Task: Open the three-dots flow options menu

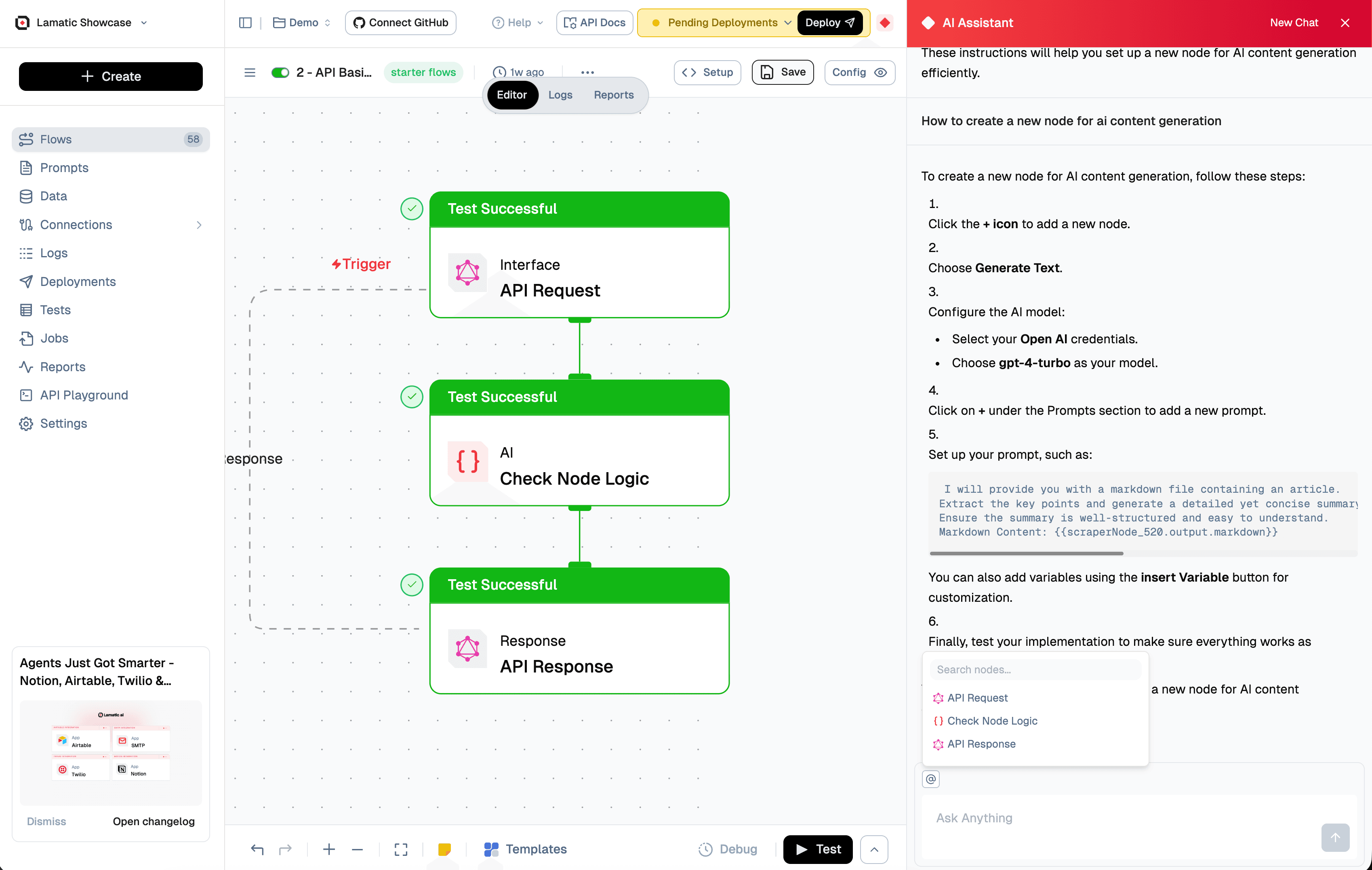Action: [587, 72]
